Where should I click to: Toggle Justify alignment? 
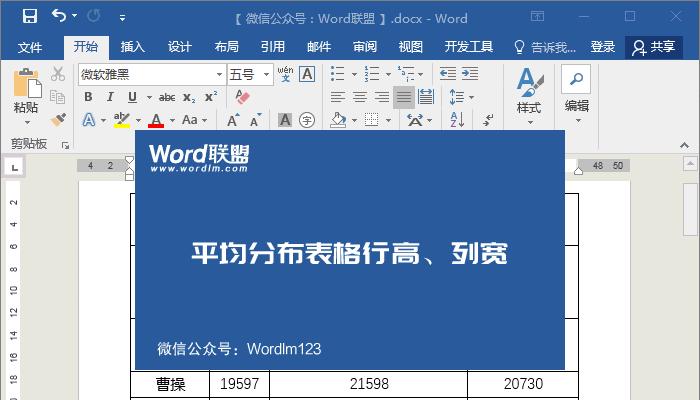coord(404,97)
